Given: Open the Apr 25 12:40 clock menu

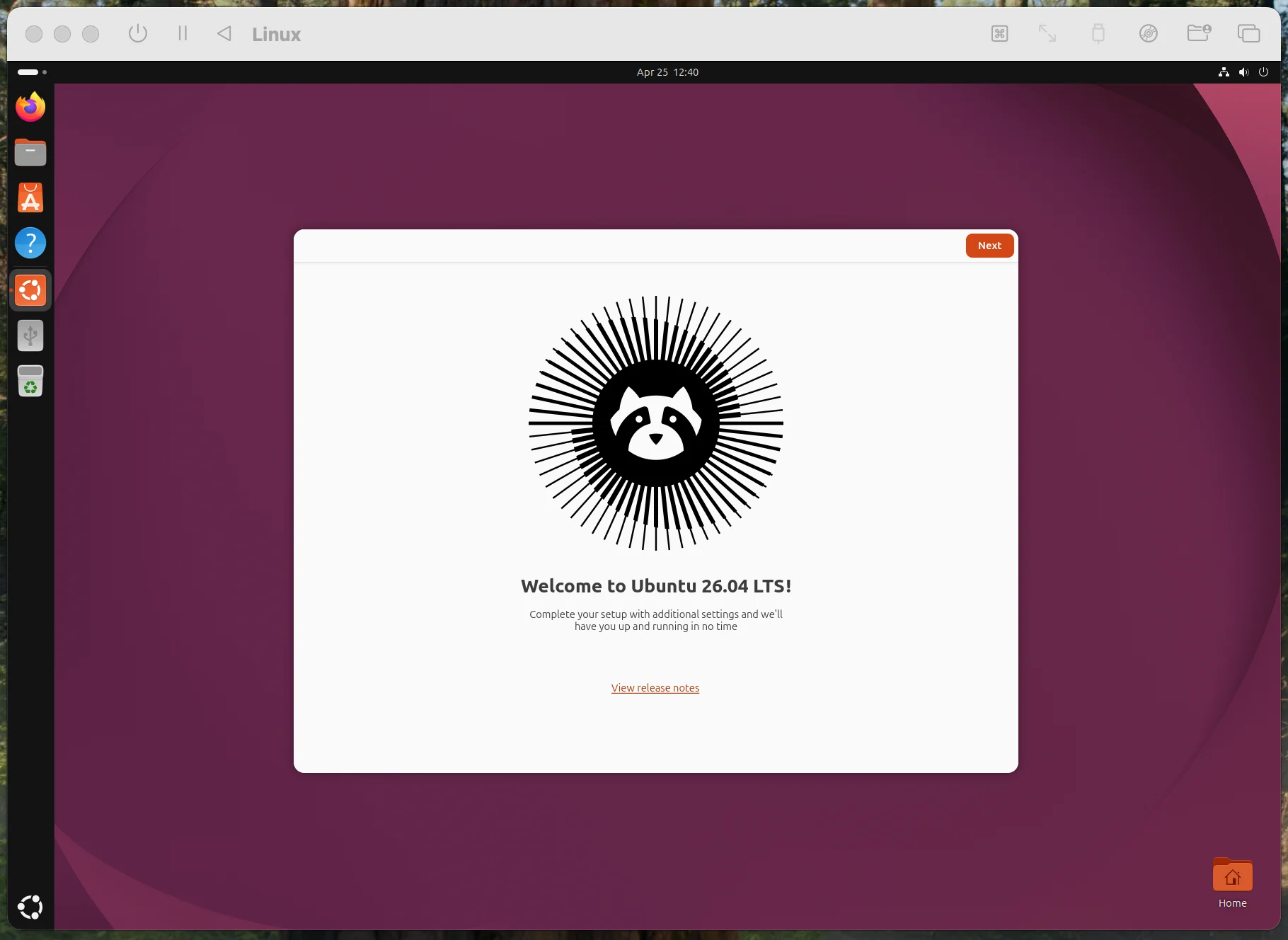Looking at the screenshot, I should click(667, 72).
